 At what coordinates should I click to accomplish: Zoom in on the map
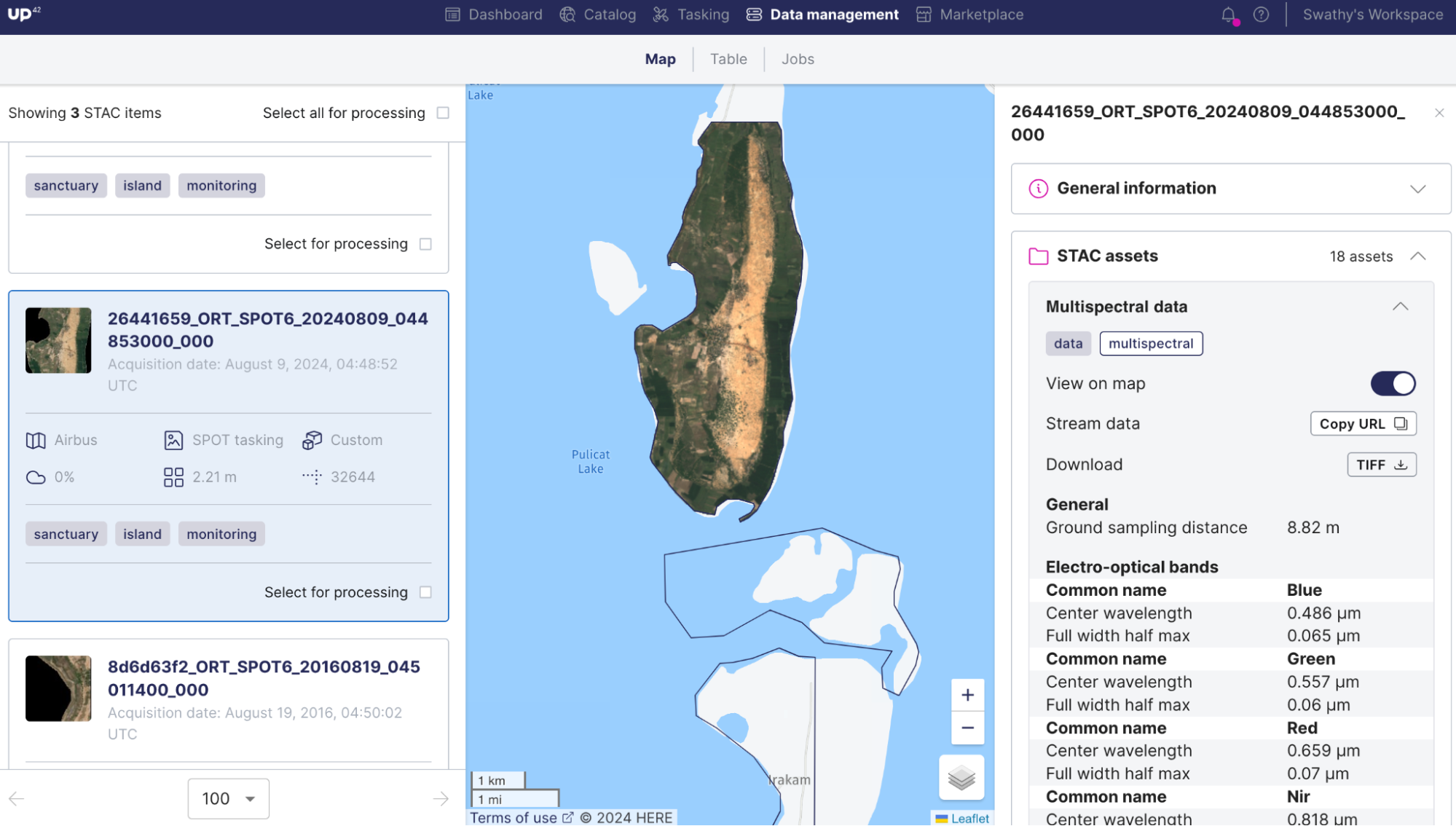(967, 696)
